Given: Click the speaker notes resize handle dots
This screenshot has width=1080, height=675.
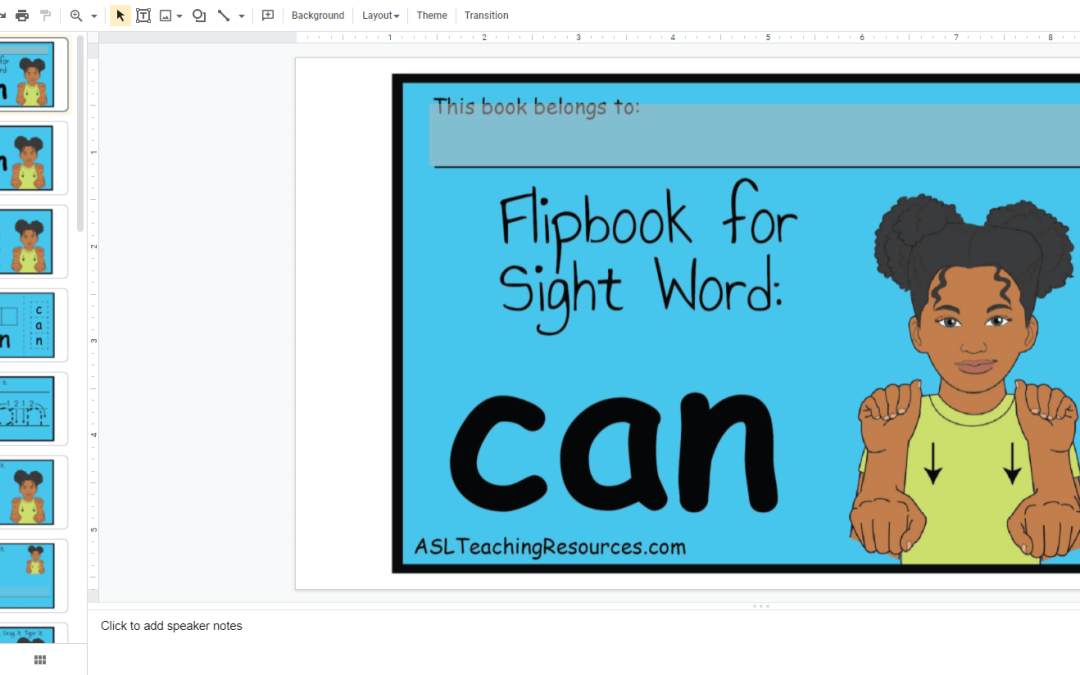Looking at the screenshot, I should 760,606.
